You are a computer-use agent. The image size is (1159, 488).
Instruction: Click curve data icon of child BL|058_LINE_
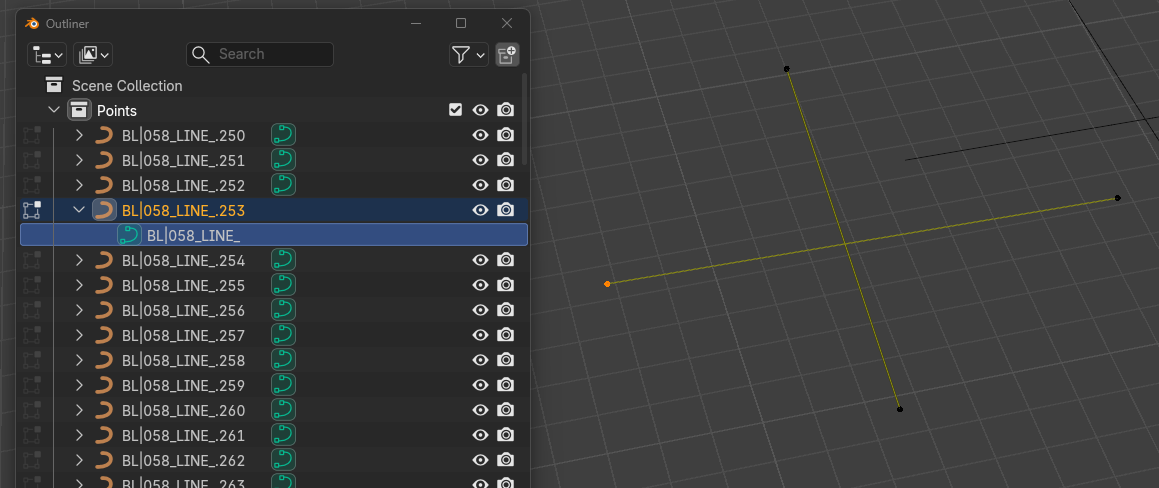pos(129,235)
